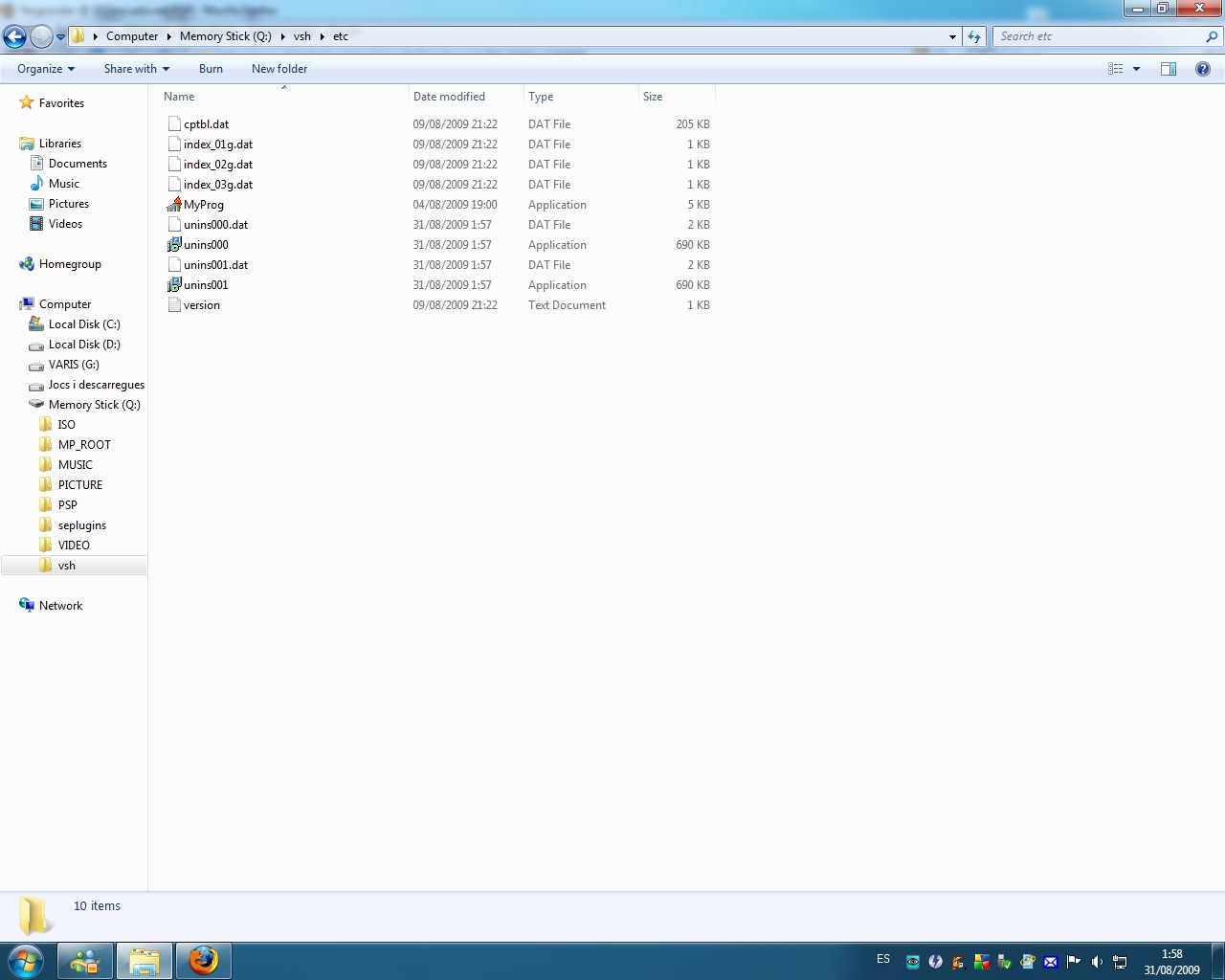Select the cptbl.dat file icon

[174, 124]
